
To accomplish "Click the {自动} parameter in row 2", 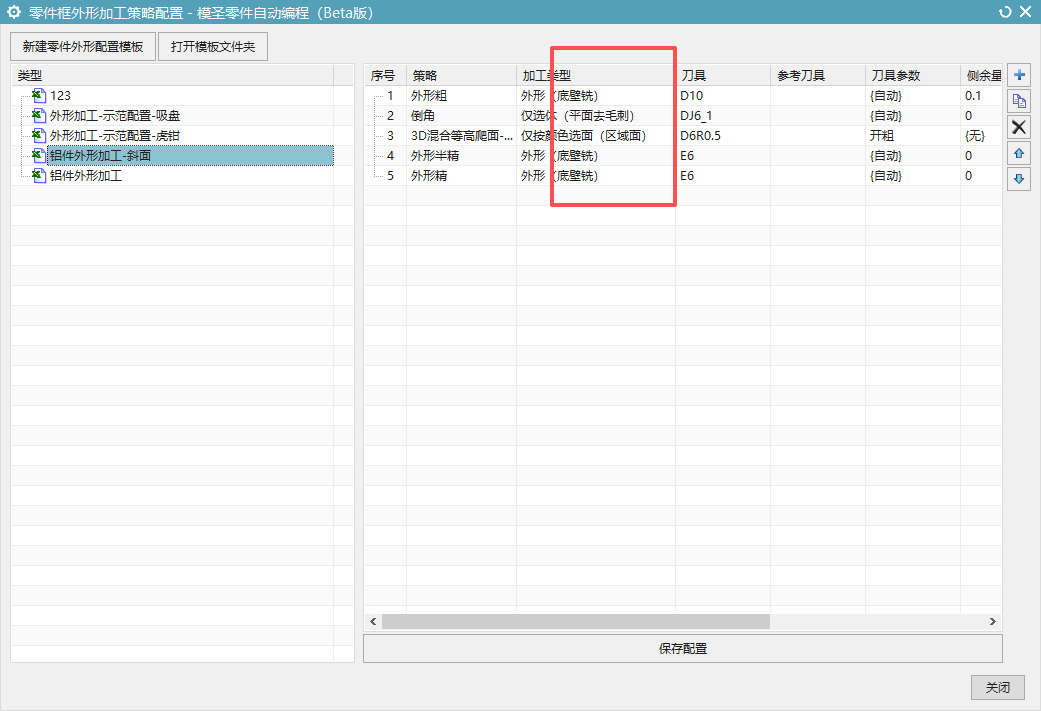I will (913, 116).
